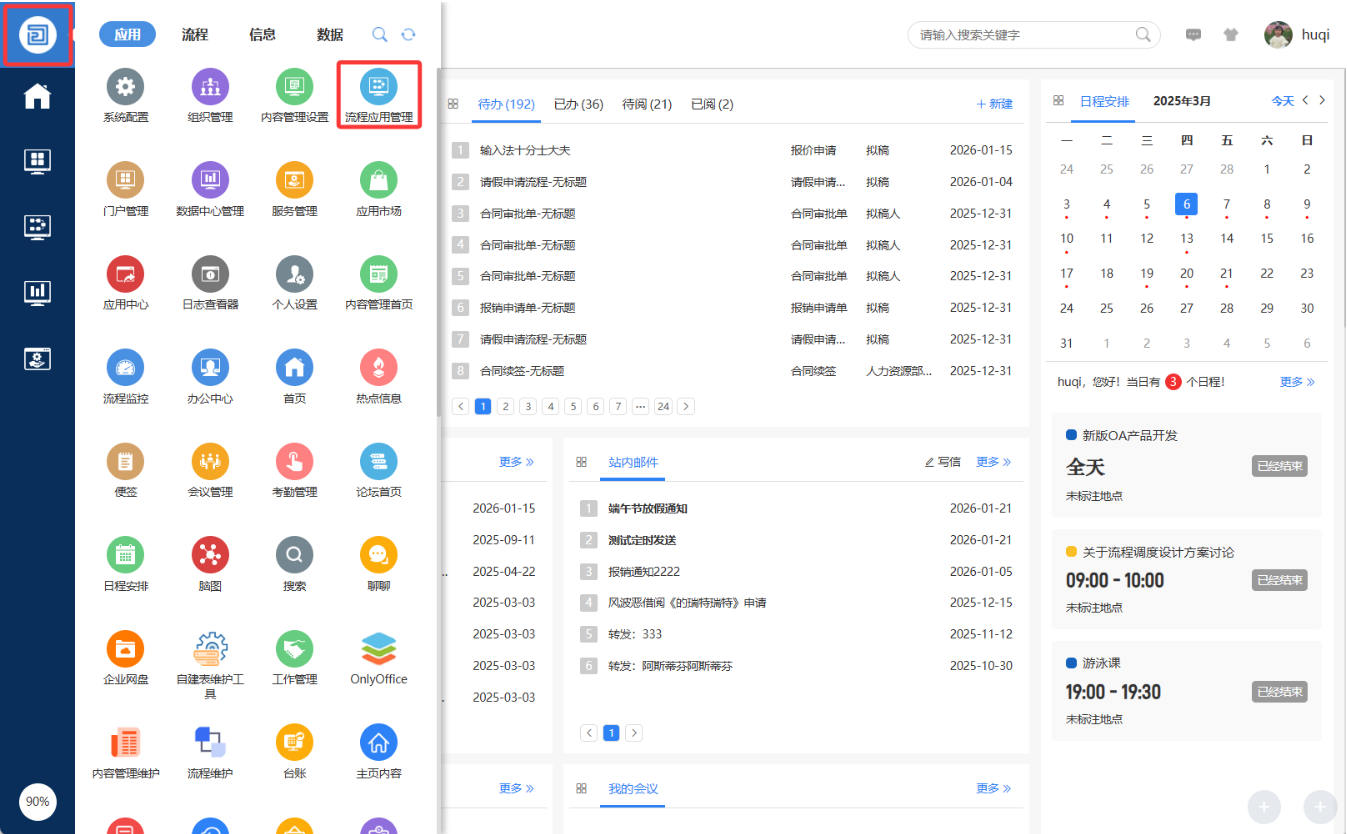The image size is (1347, 834).
Task: Open the 应用市场 shopping bag icon
Action: click(379, 181)
